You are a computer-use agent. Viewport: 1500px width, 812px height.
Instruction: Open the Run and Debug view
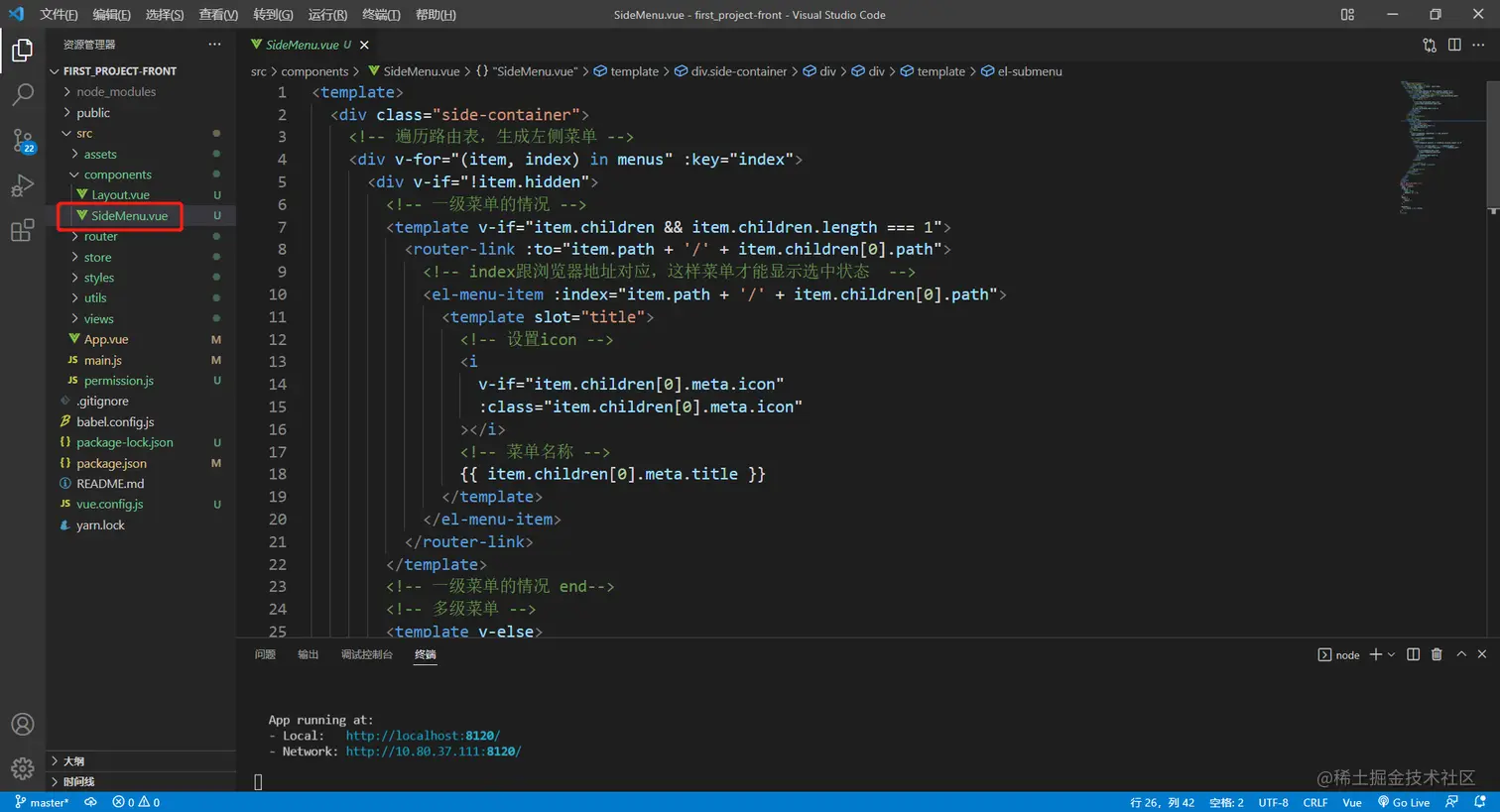point(22,185)
